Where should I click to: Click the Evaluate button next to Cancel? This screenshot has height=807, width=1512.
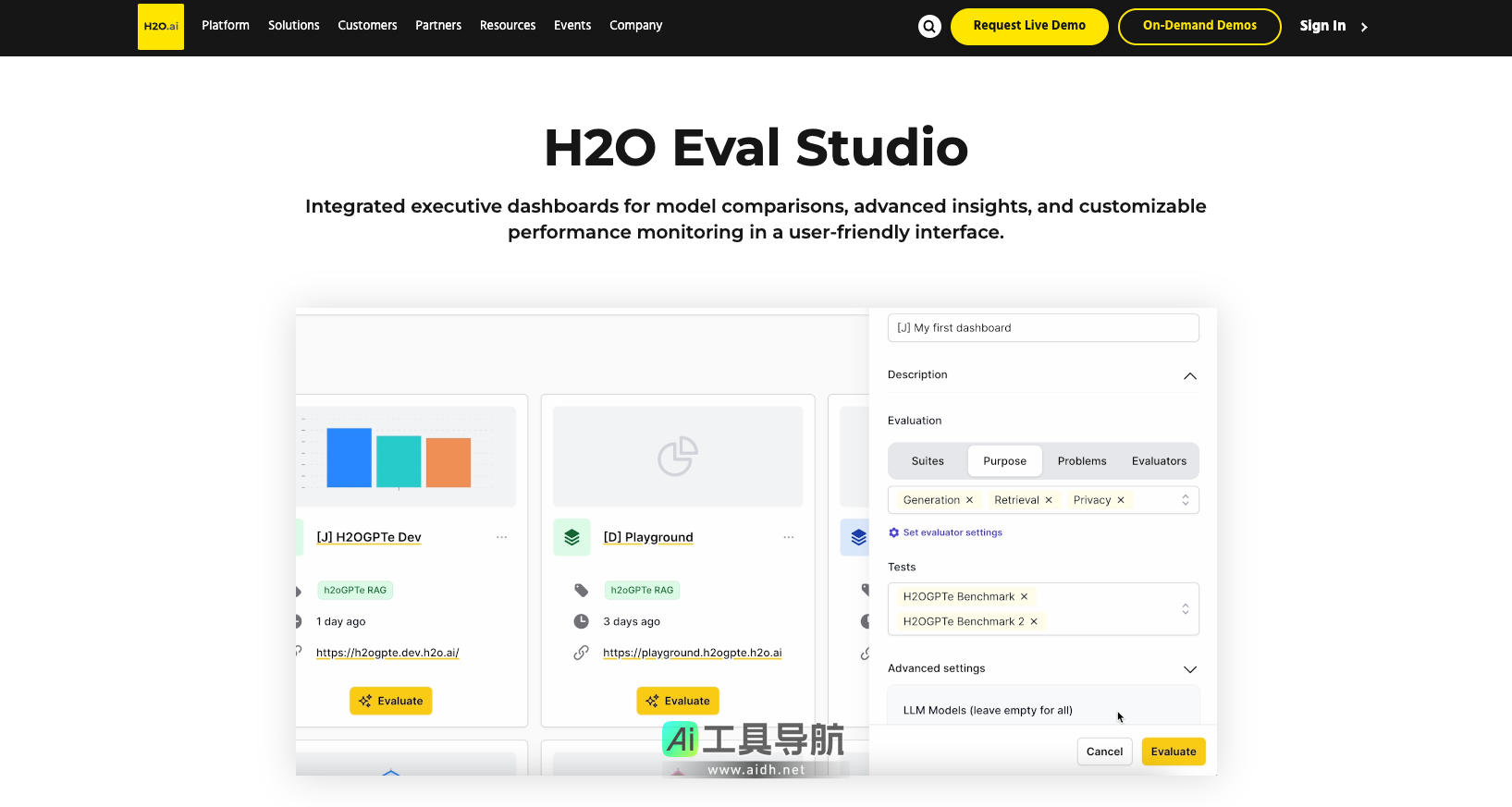[1174, 752]
